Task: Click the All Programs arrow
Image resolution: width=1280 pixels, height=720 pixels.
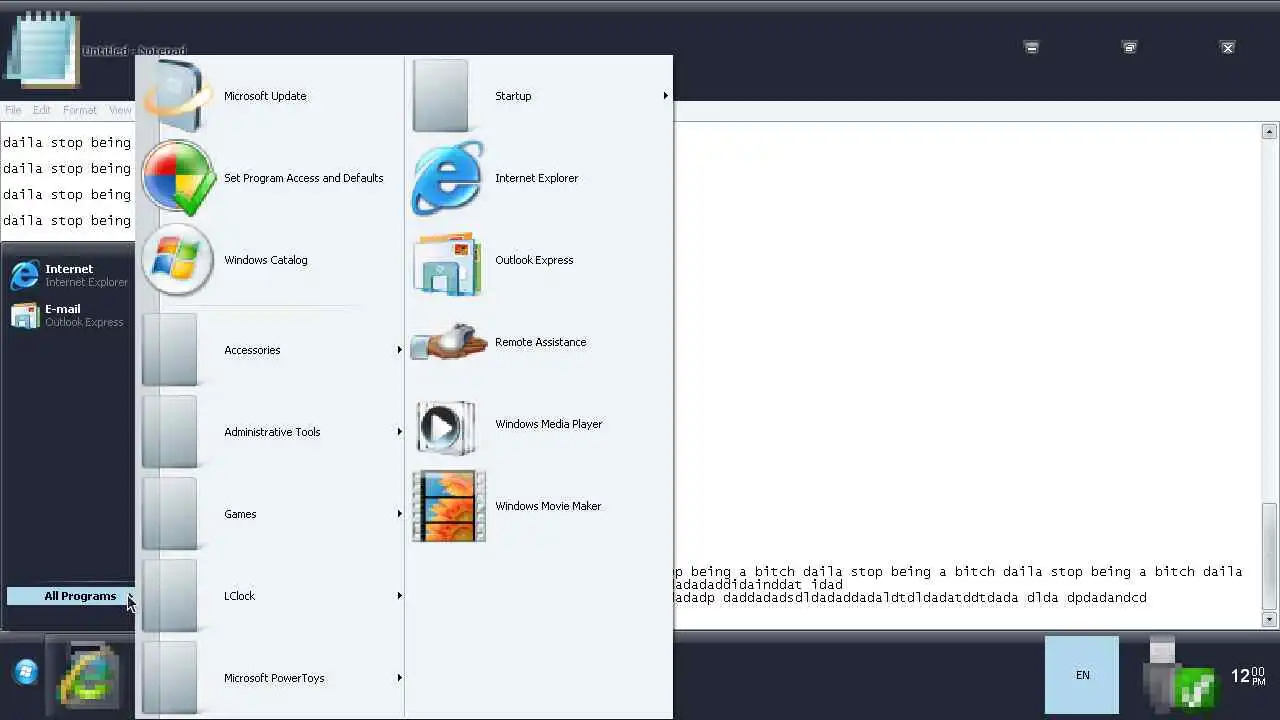Action: click(130, 596)
